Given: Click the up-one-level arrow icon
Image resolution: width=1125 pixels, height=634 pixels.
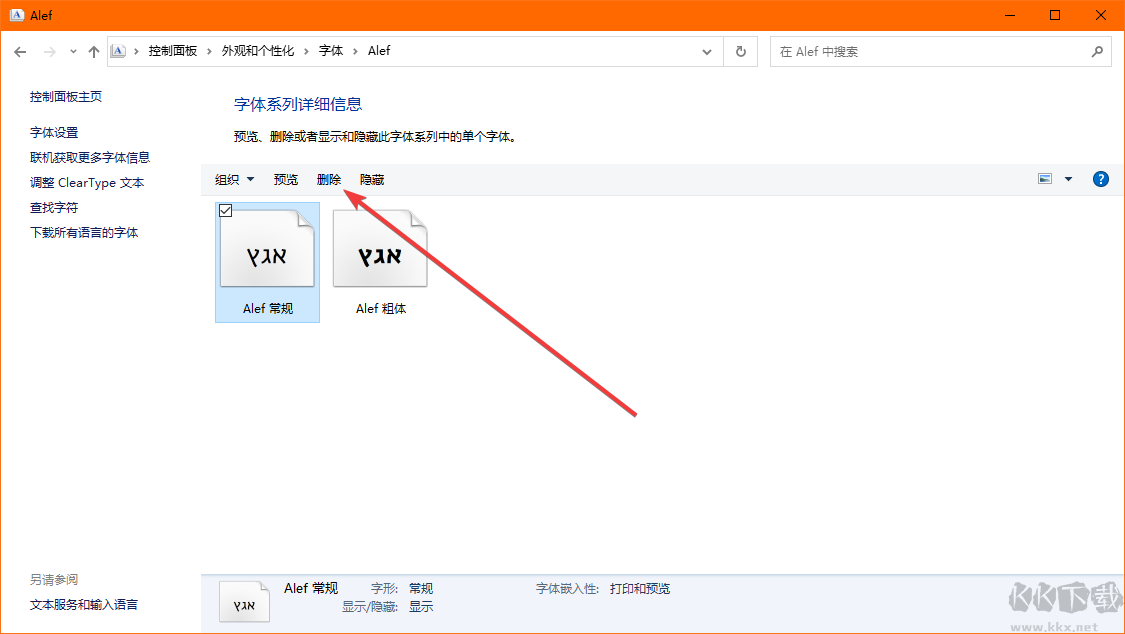Looking at the screenshot, I should (93, 51).
